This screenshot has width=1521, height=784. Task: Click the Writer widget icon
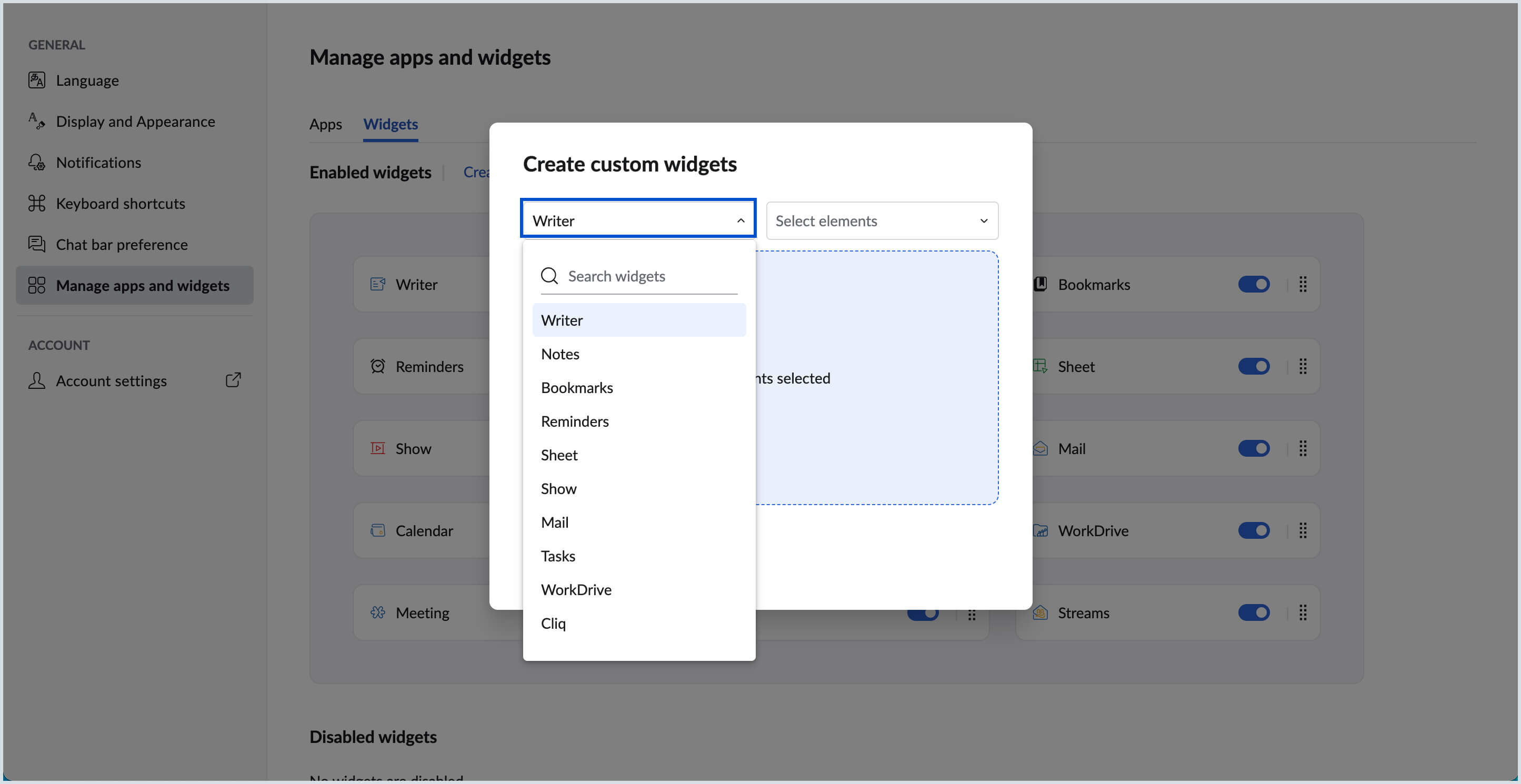point(377,284)
